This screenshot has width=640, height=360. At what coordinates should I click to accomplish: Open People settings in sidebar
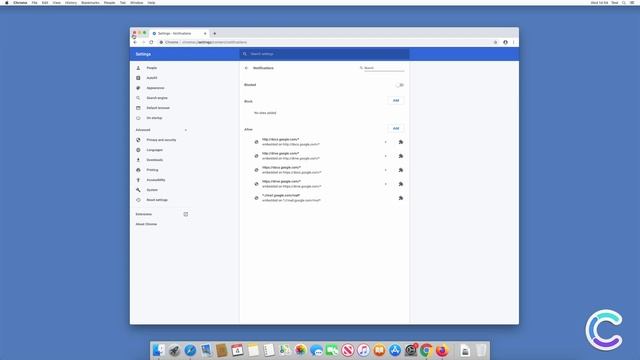pyautogui.click(x=151, y=68)
